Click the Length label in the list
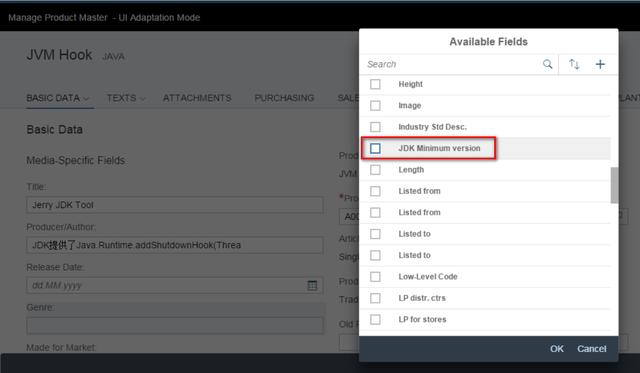 pos(411,170)
